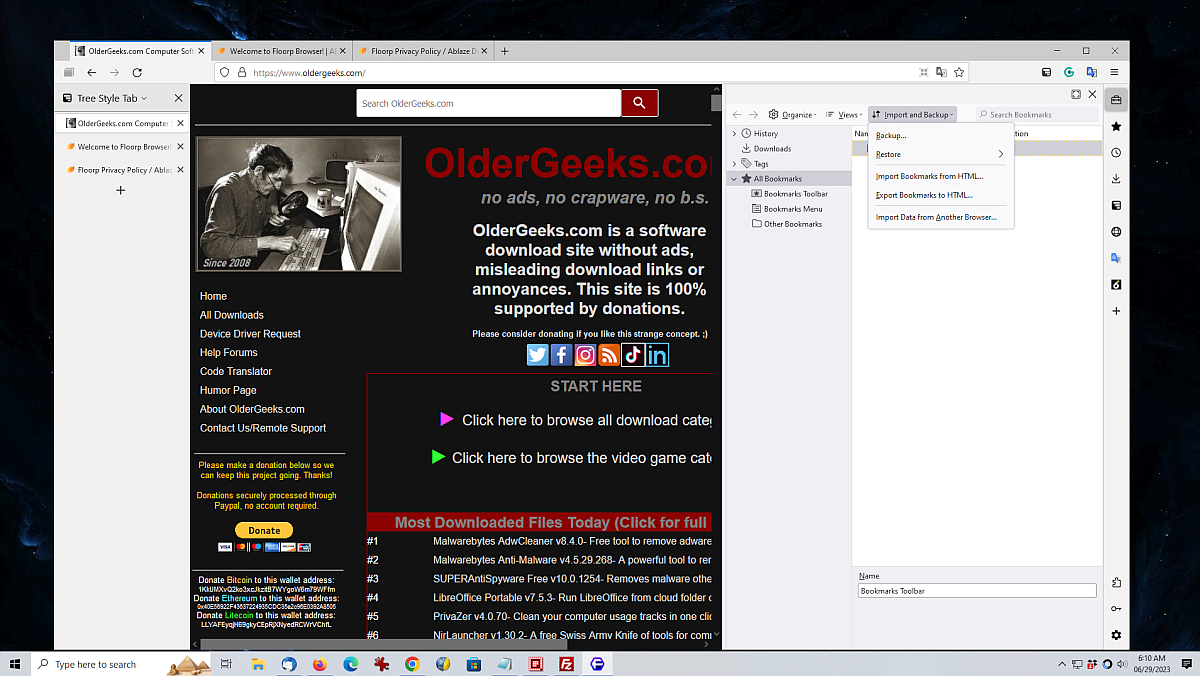Select Bookmarks Menu folder in library tree
1200x676 pixels.
793,209
